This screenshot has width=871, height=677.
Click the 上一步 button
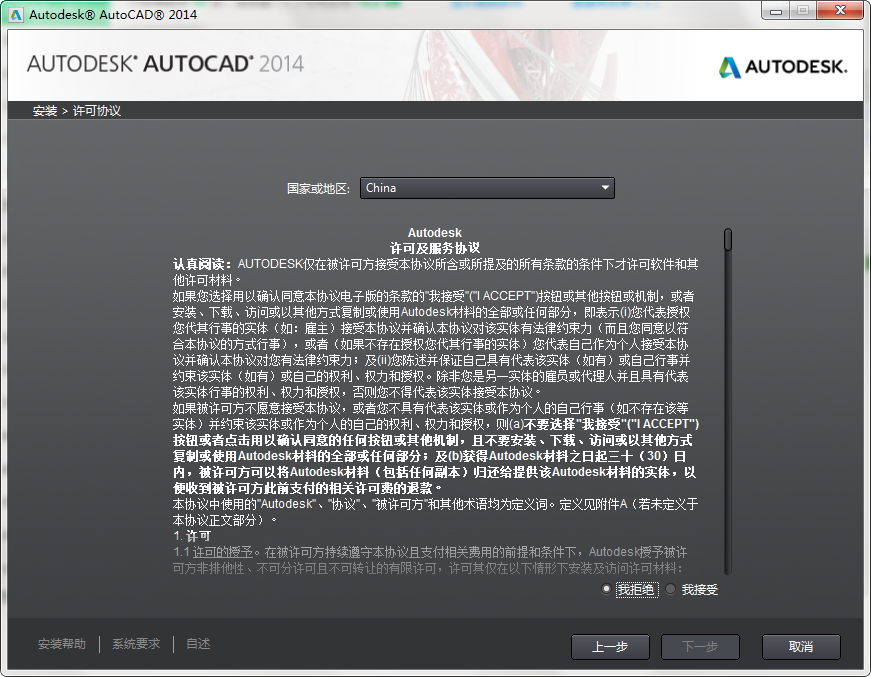(610, 647)
